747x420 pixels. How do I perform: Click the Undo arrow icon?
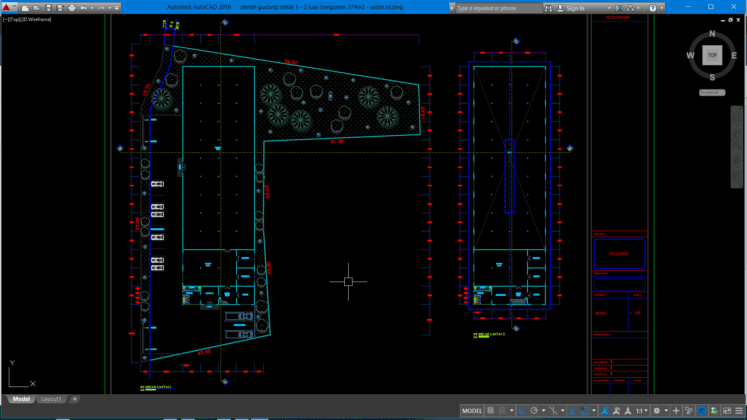(x=85, y=7)
